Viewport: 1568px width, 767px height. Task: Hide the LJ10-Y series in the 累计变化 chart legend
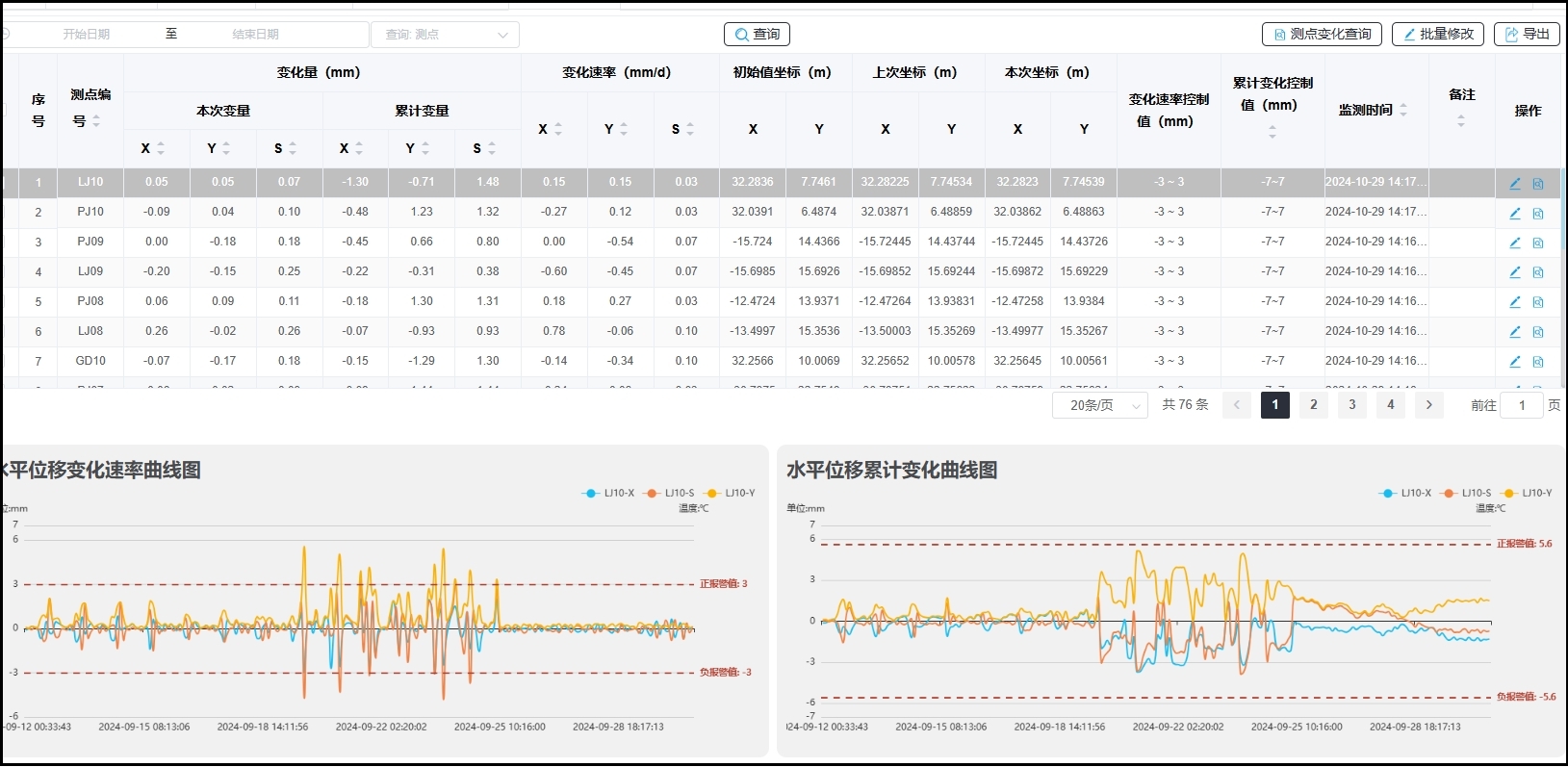(1528, 493)
